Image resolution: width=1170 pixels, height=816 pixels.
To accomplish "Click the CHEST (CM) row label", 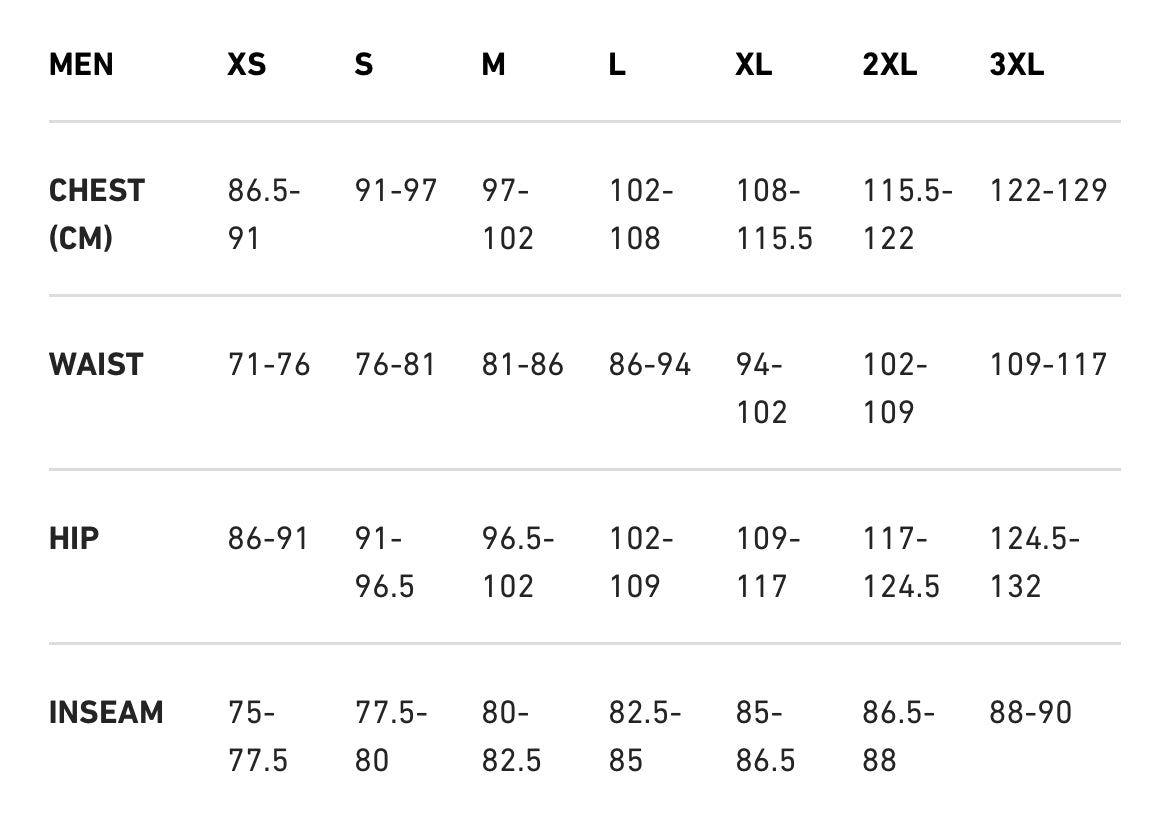I will (96, 214).
